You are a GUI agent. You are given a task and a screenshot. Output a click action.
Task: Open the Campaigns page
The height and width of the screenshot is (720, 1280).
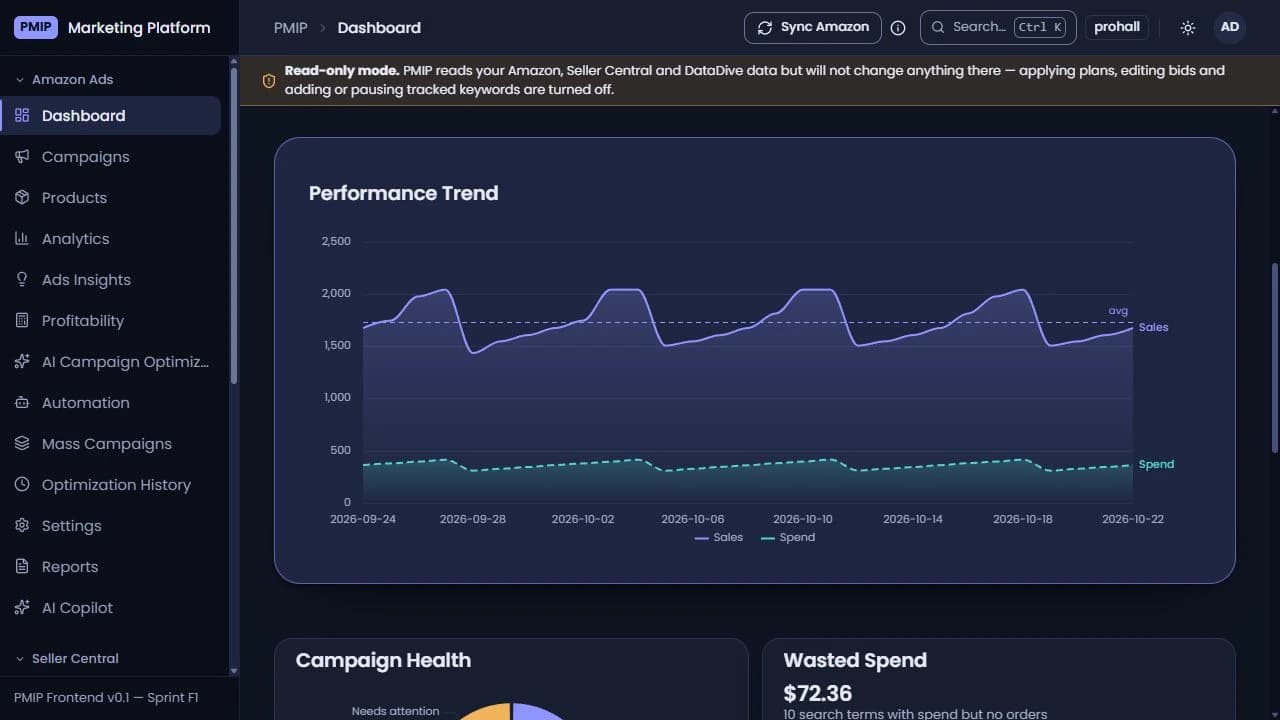(110, 157)
